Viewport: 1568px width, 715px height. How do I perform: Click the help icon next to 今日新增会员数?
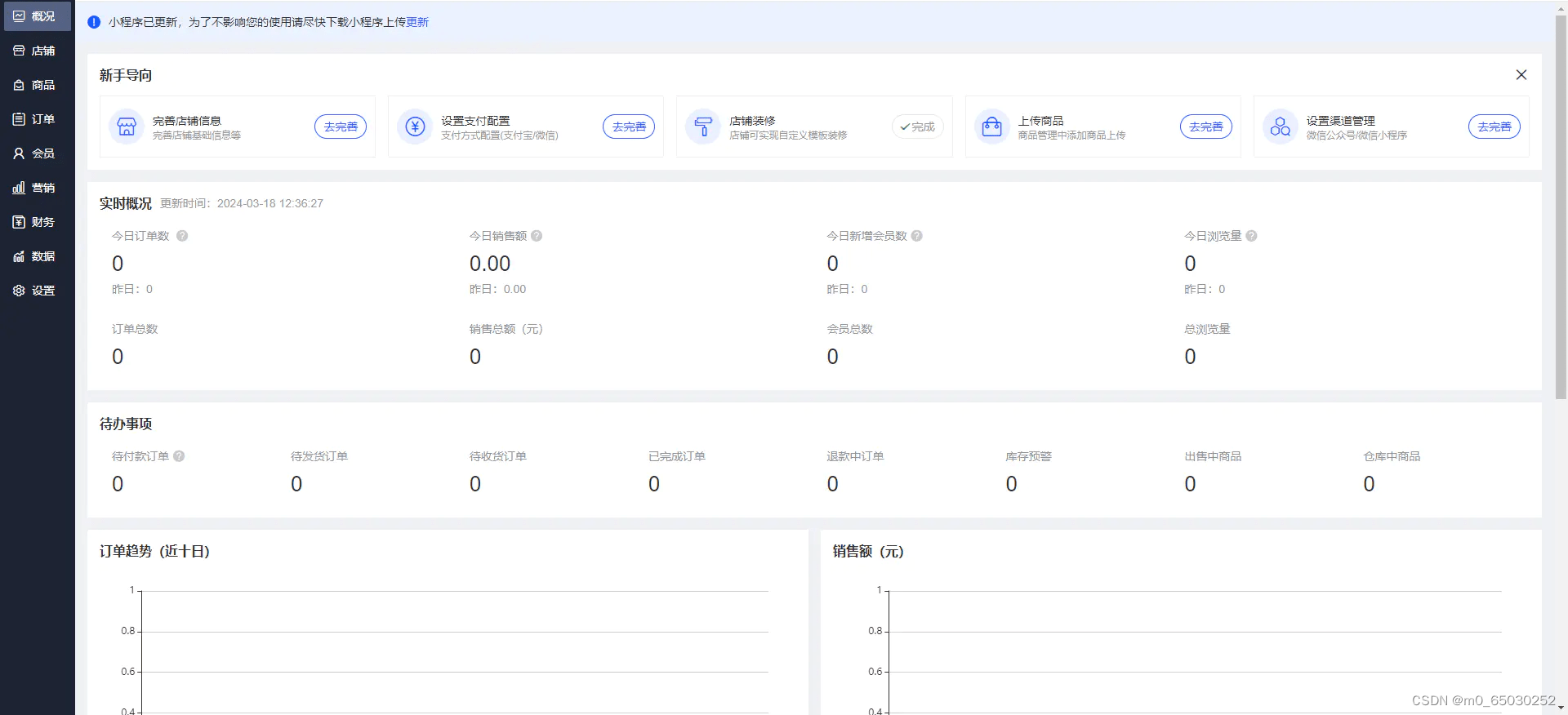[917, 236]
